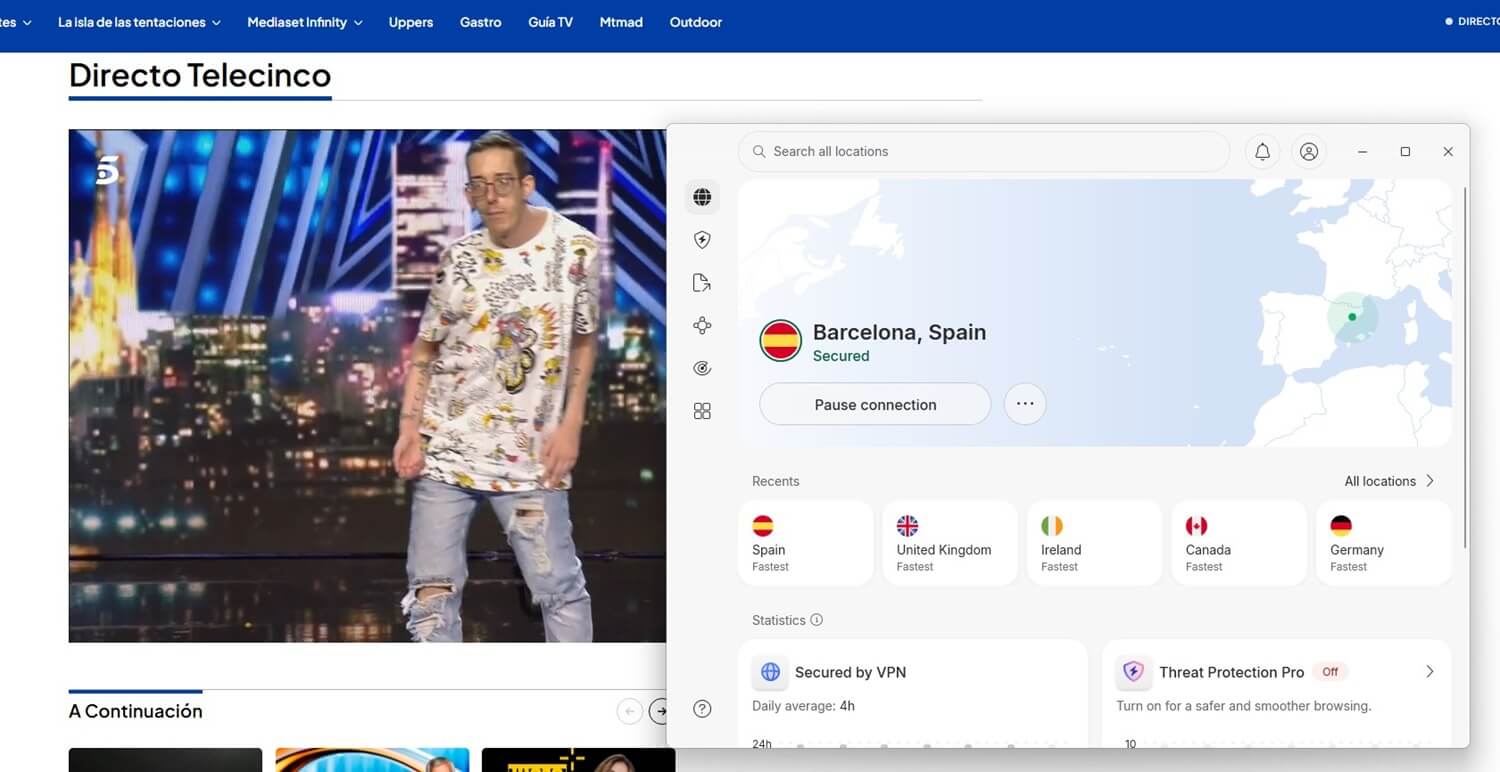
Task: Open the globe VPN home icon in sidebar
Action: (x=702, y=197)
